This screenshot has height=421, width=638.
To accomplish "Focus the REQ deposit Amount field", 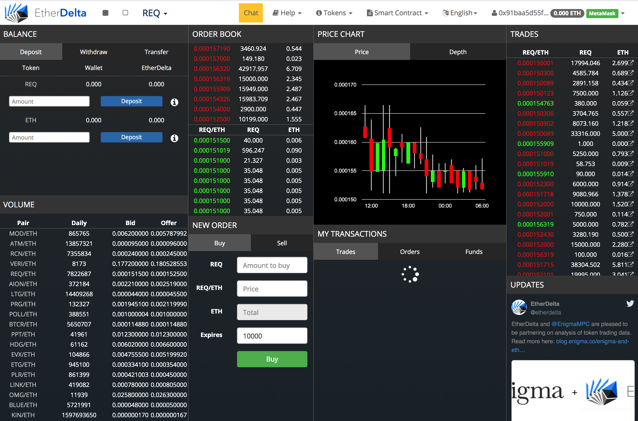I will pos(49,101).
